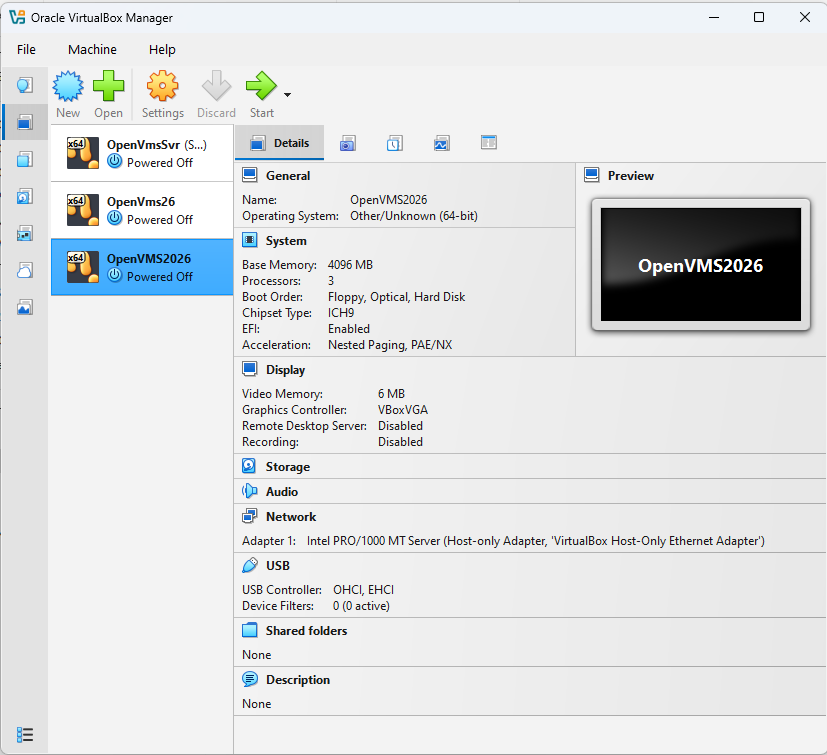Click the OHCI, EHCI controller value

363,590
